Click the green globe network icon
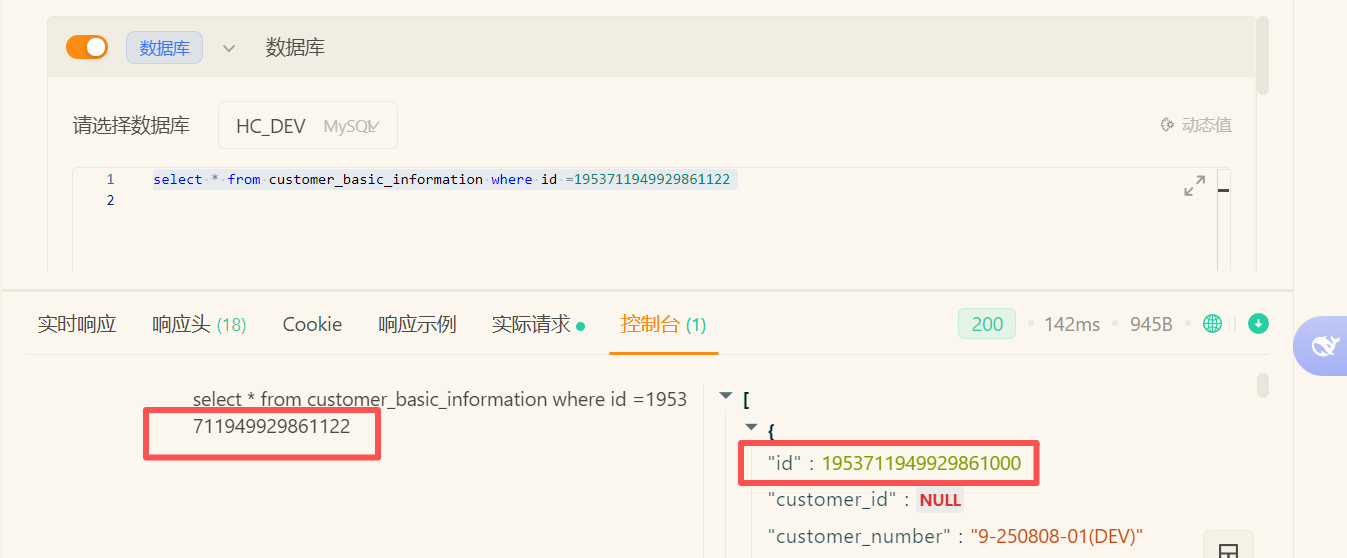The width and height of the screenshot is (1347, 558). point(1212,324)
